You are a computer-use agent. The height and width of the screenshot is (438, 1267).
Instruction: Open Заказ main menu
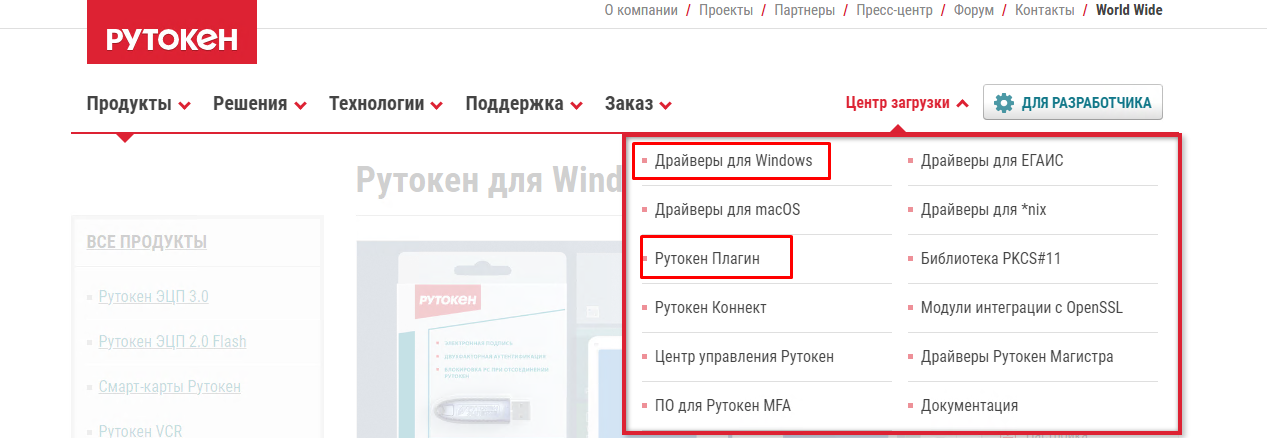pos(629,103)
